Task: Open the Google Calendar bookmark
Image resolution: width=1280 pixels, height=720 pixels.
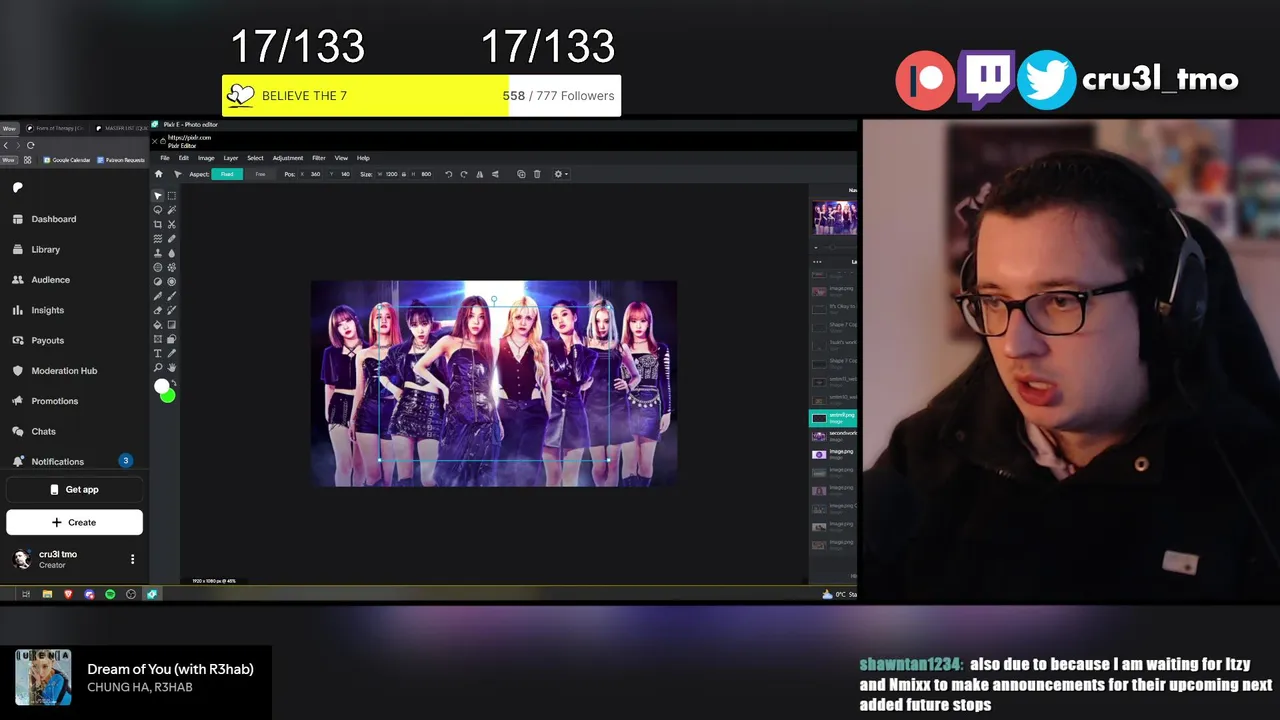Action: tap(67, 160)
